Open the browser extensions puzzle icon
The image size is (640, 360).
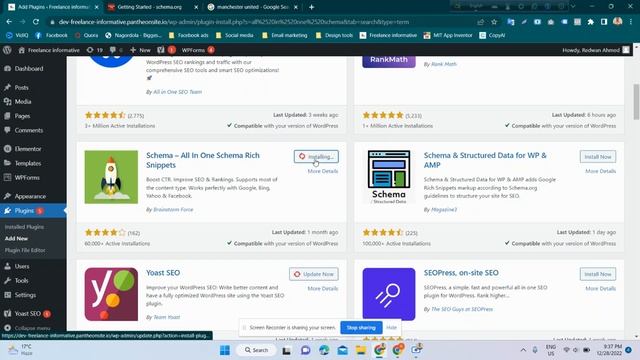tap(590, 22)
